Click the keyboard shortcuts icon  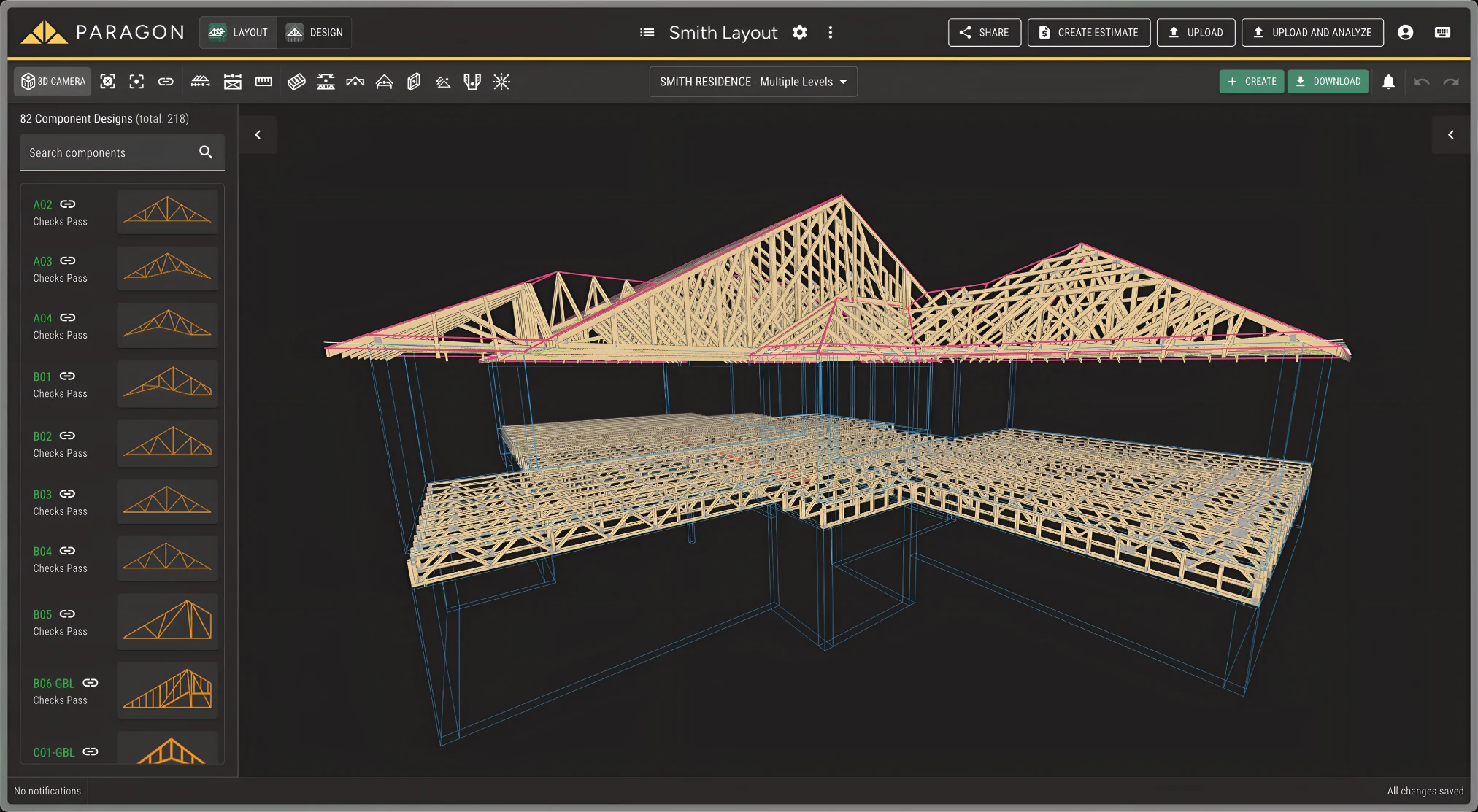click(x=1442, y=33)
